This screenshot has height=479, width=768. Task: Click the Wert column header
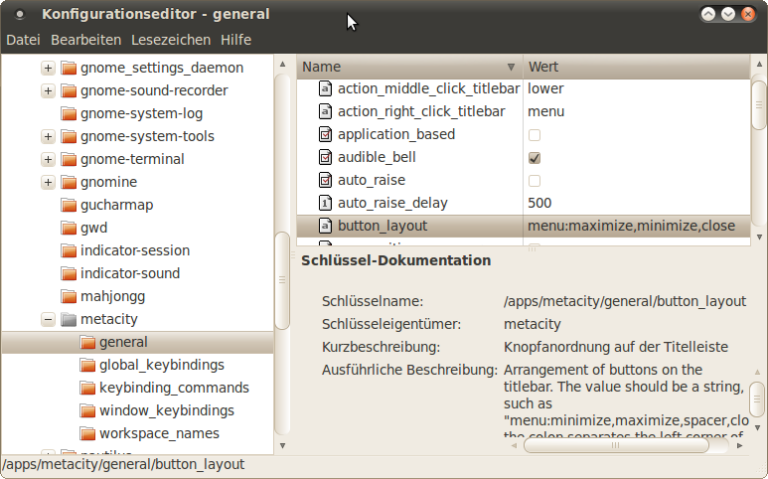(x=636, y=67)
